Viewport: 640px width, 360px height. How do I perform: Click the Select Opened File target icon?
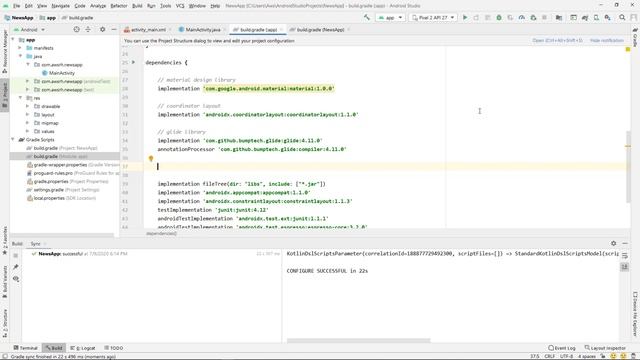click(x=76, y=29)
